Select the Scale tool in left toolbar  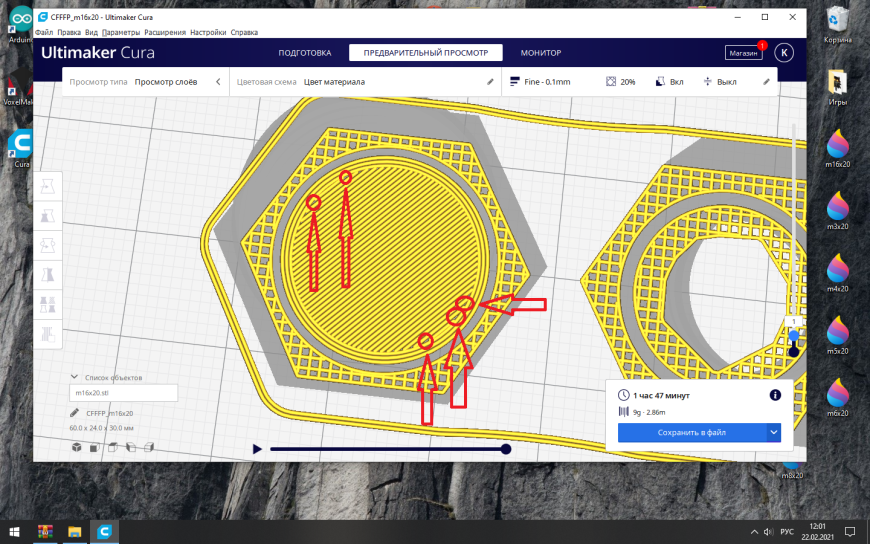[48, 216]
